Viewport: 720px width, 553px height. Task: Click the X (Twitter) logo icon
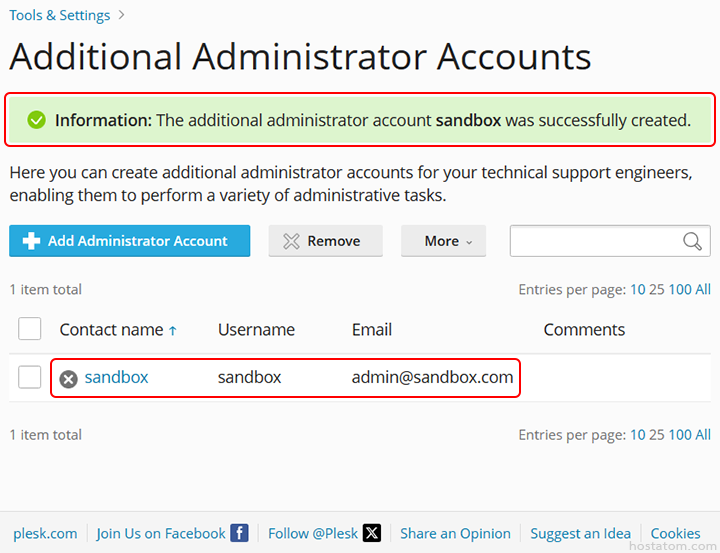pyautogui.click(x=372, y=533)
